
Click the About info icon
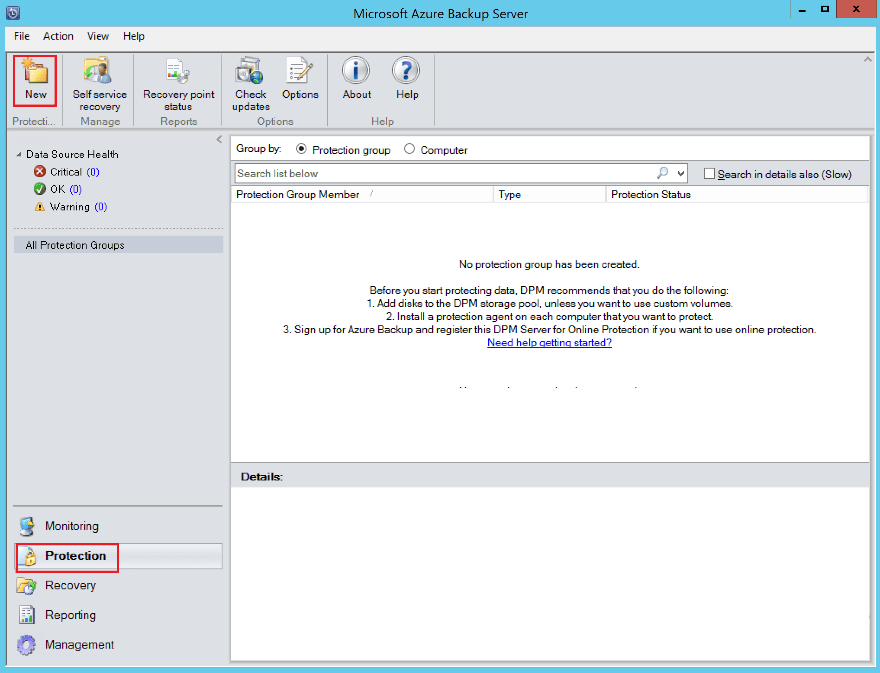click(x=356, y=71)
